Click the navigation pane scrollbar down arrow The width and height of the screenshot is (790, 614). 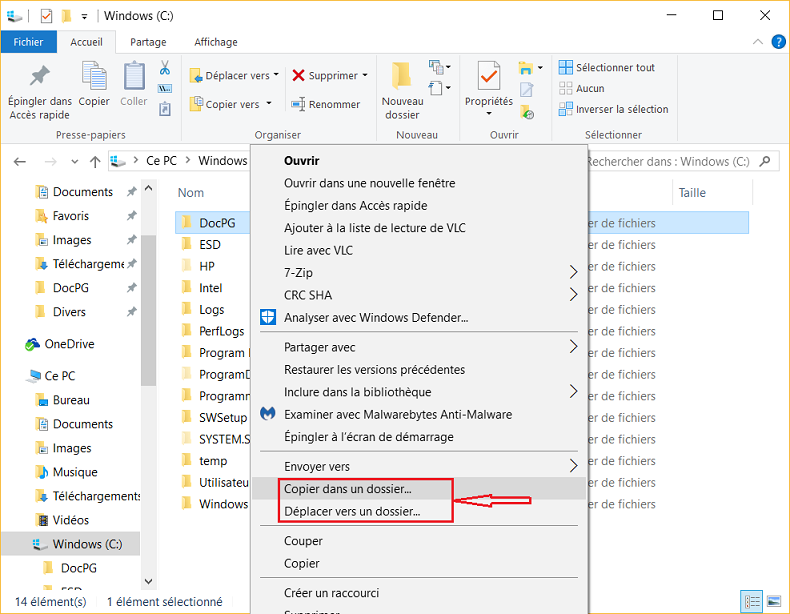tap(148, 581)
